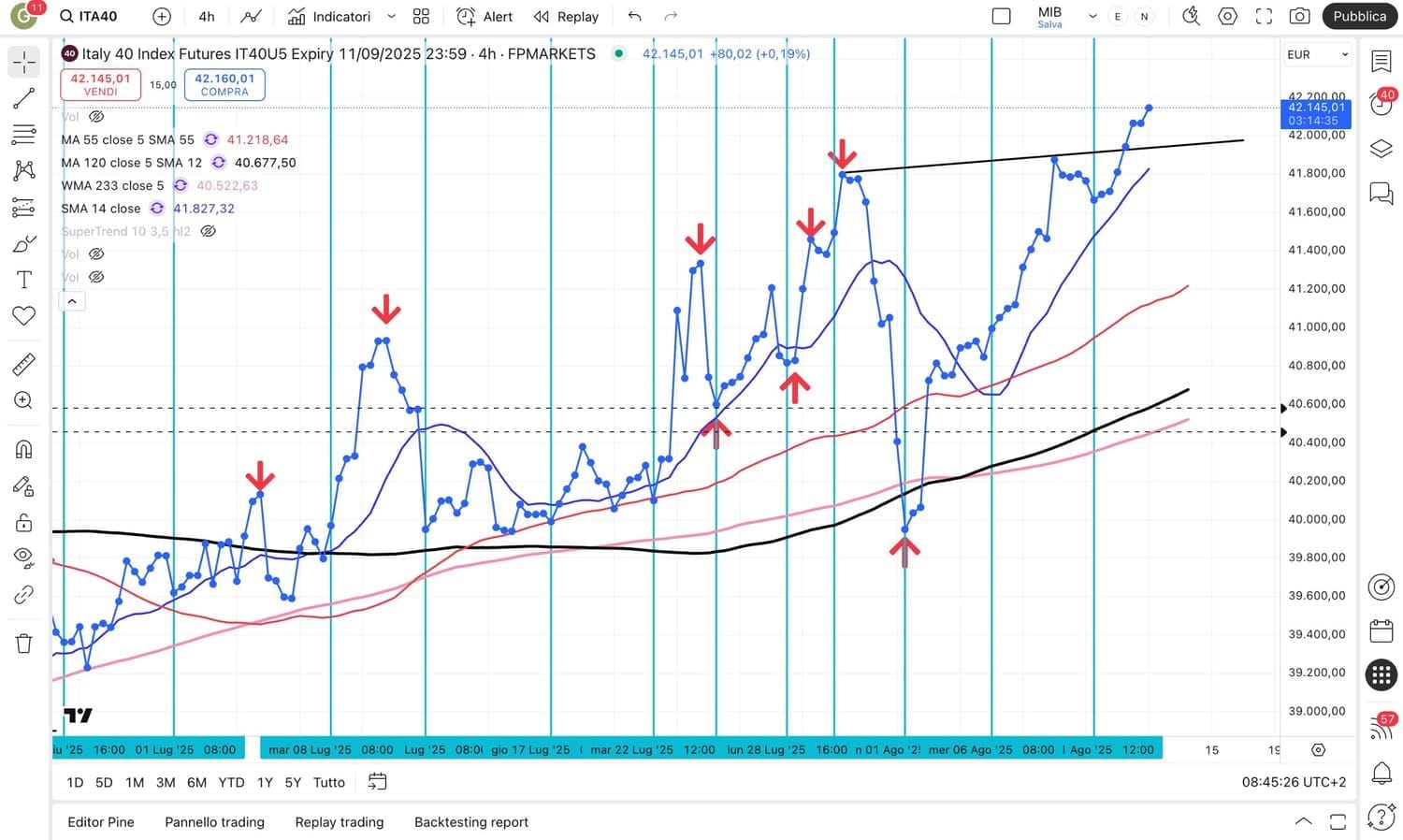Screen dimensions: 1403x840
Task: Take a chart snapshot with camera icon
Action: (1299, 16)
